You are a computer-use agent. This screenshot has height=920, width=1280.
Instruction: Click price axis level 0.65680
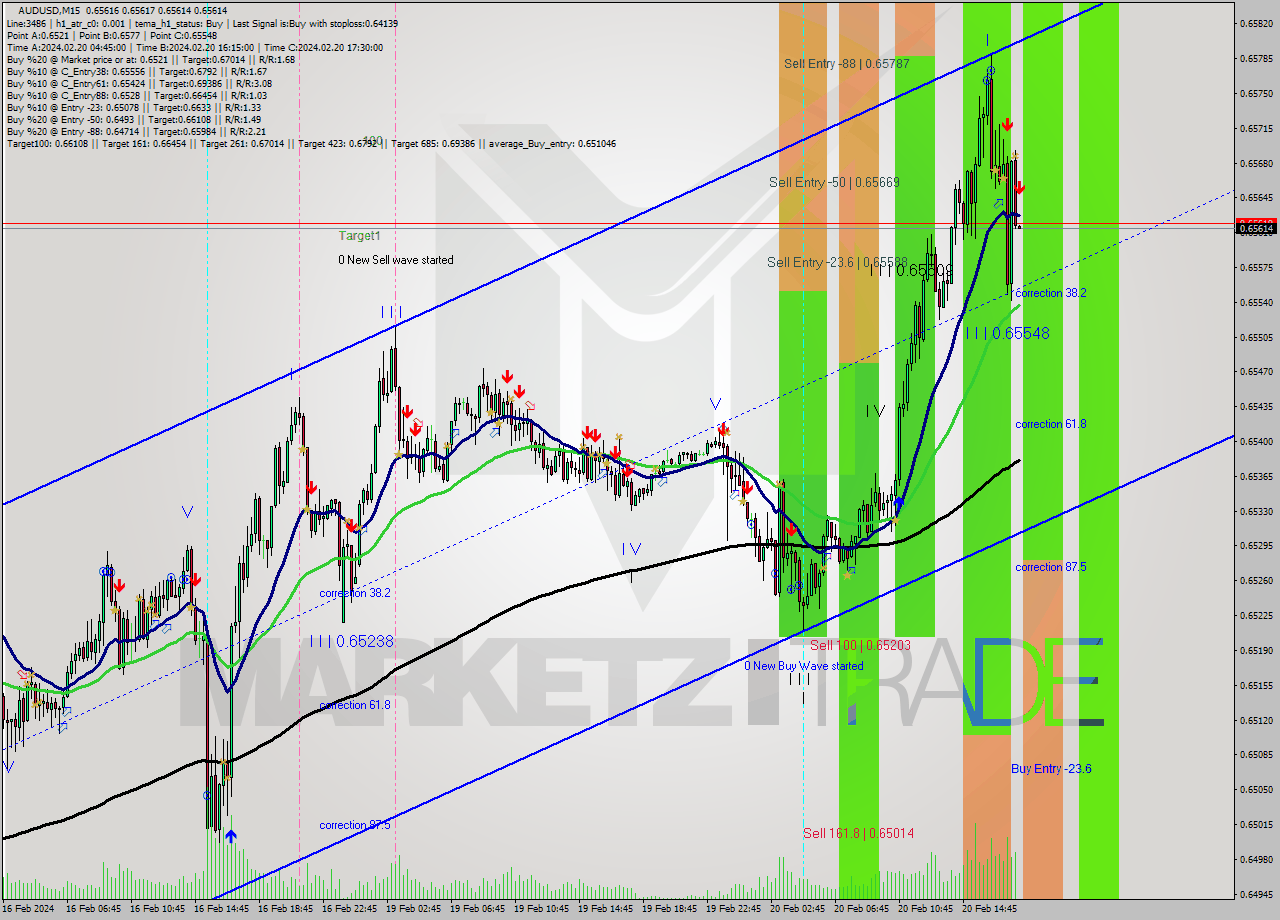tap(1256, 163)
